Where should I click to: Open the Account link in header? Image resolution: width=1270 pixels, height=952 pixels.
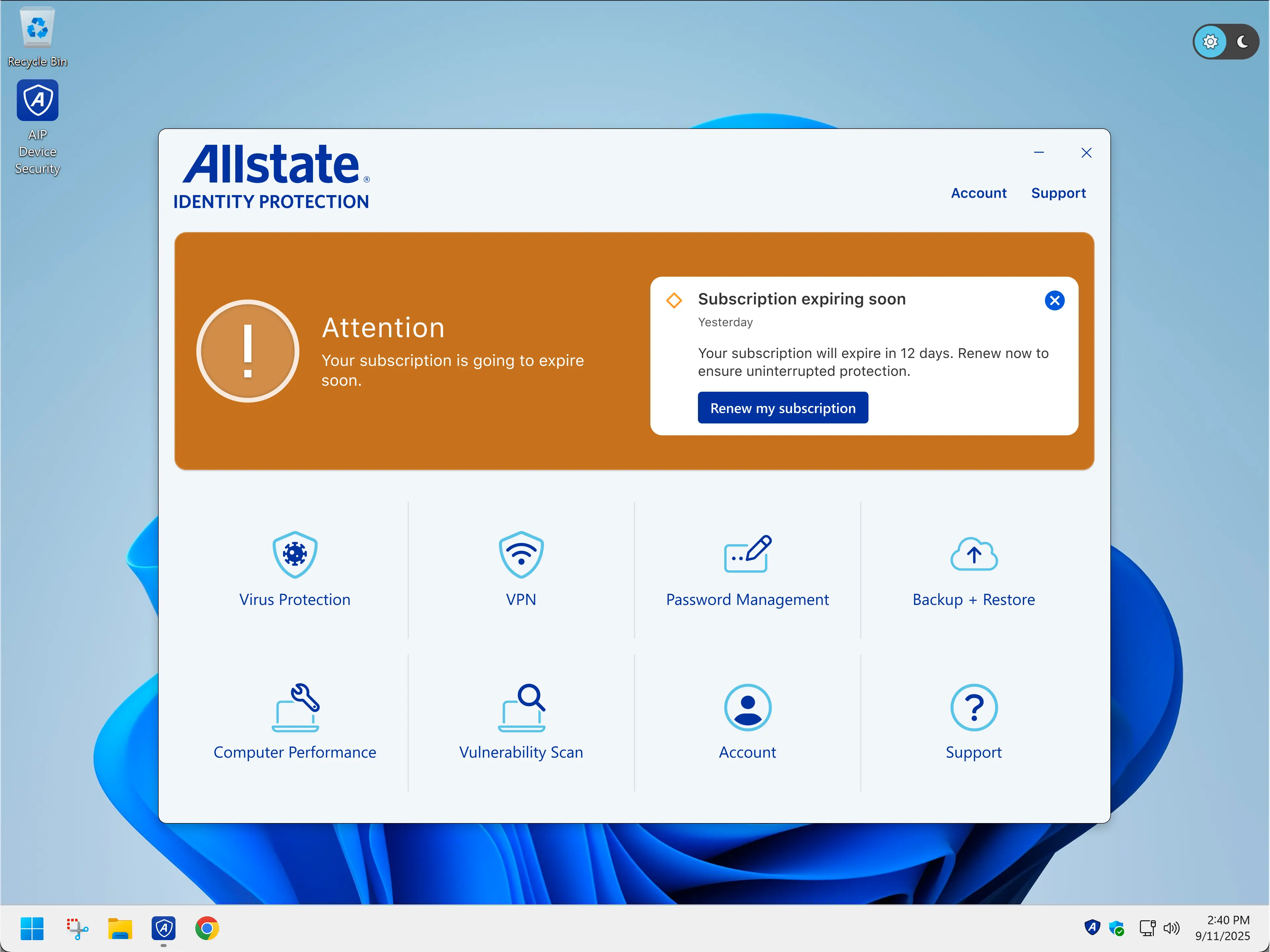(x=978, y=193)
